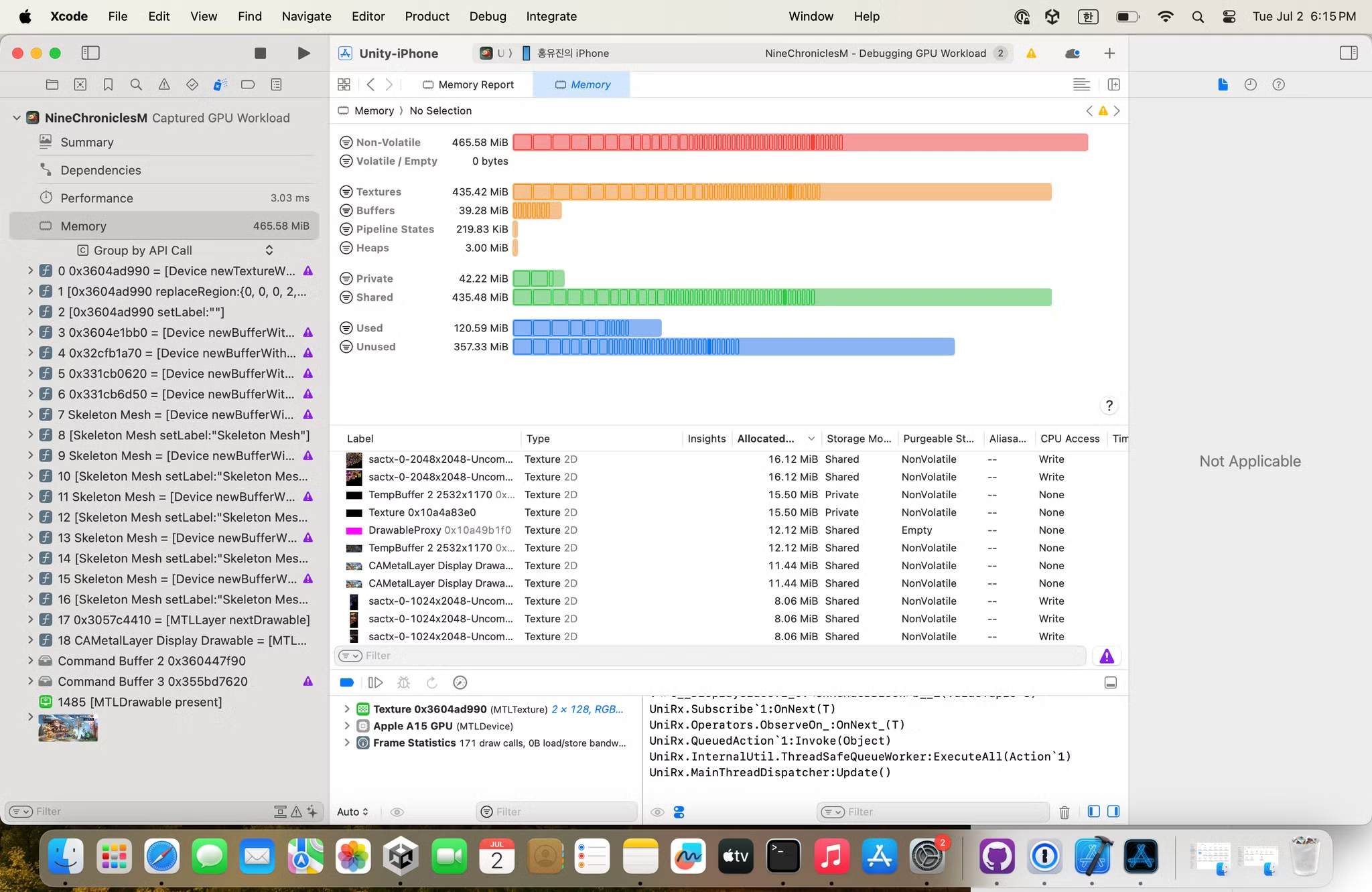The width and height of the screenshot is (1372, 892).
Task: Hide the debug area
Action: click(1110, 682)
